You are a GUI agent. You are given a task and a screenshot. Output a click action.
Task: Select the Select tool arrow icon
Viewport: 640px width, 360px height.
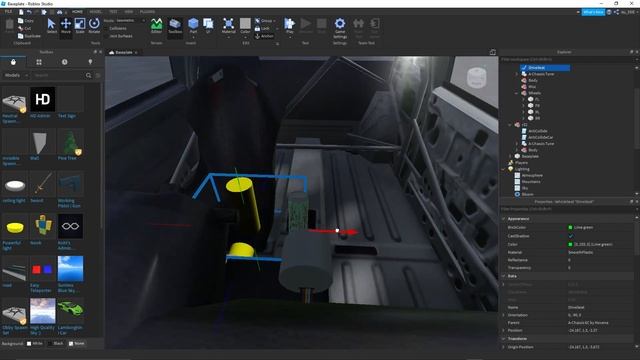(x=51, y=24)
